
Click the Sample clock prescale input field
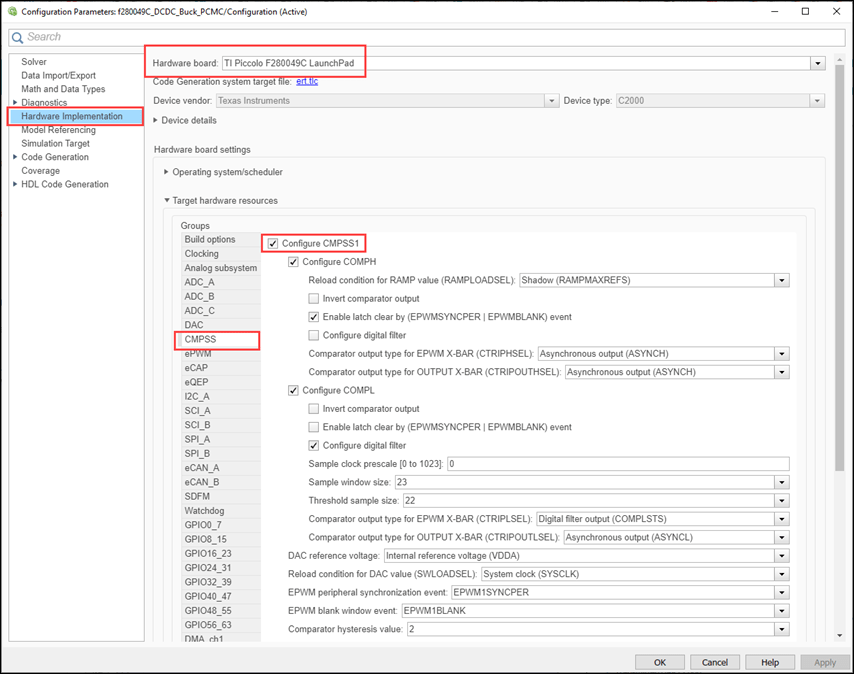click(618, 464)
